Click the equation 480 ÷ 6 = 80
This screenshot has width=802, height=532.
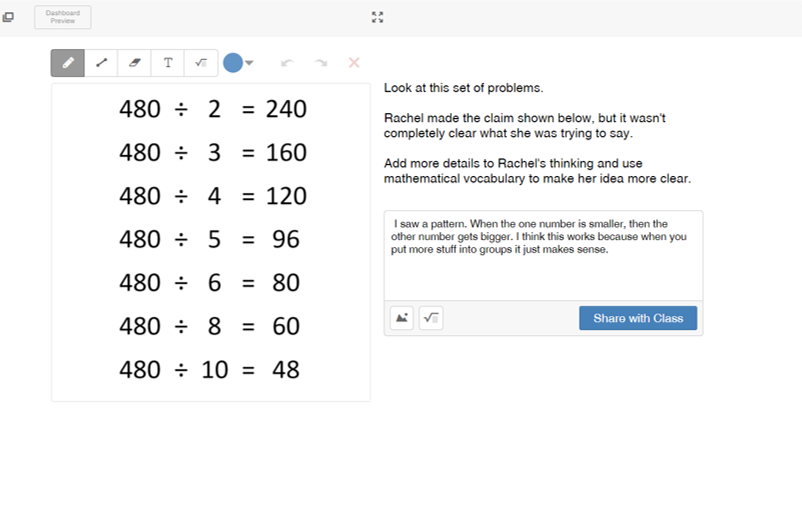[210, 283]
